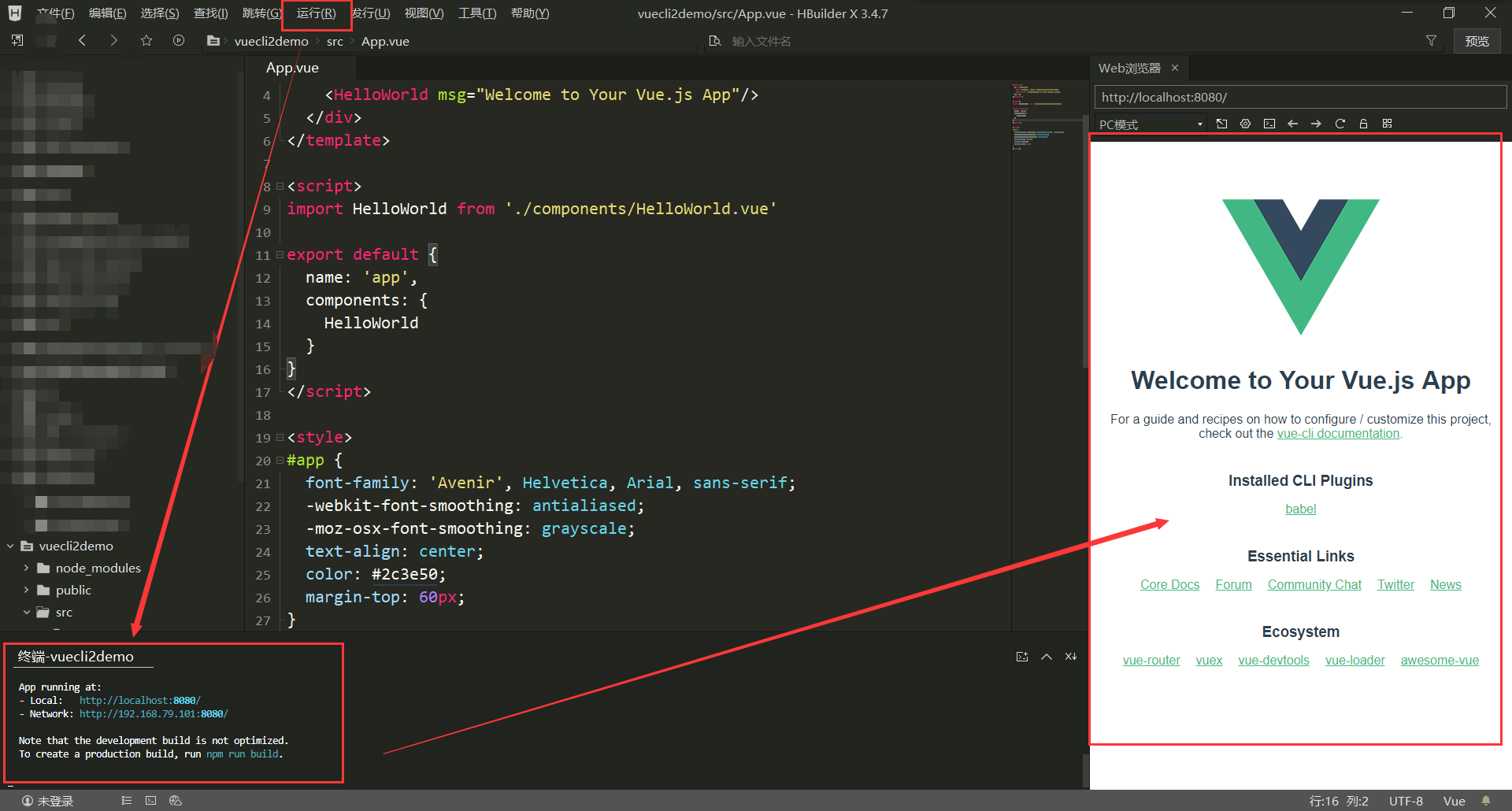Click the Network URL in terminal
Screen dimensions: 1512x811
154,714
